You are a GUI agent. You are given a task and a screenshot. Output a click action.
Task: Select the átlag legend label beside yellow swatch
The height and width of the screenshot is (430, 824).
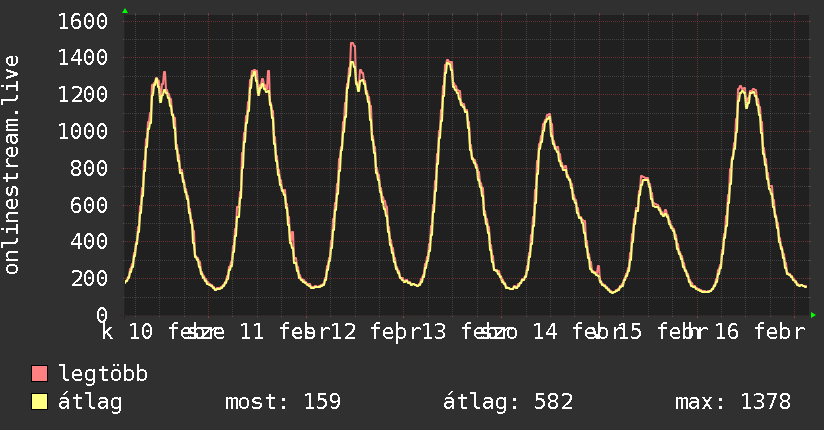click(90, 402)
